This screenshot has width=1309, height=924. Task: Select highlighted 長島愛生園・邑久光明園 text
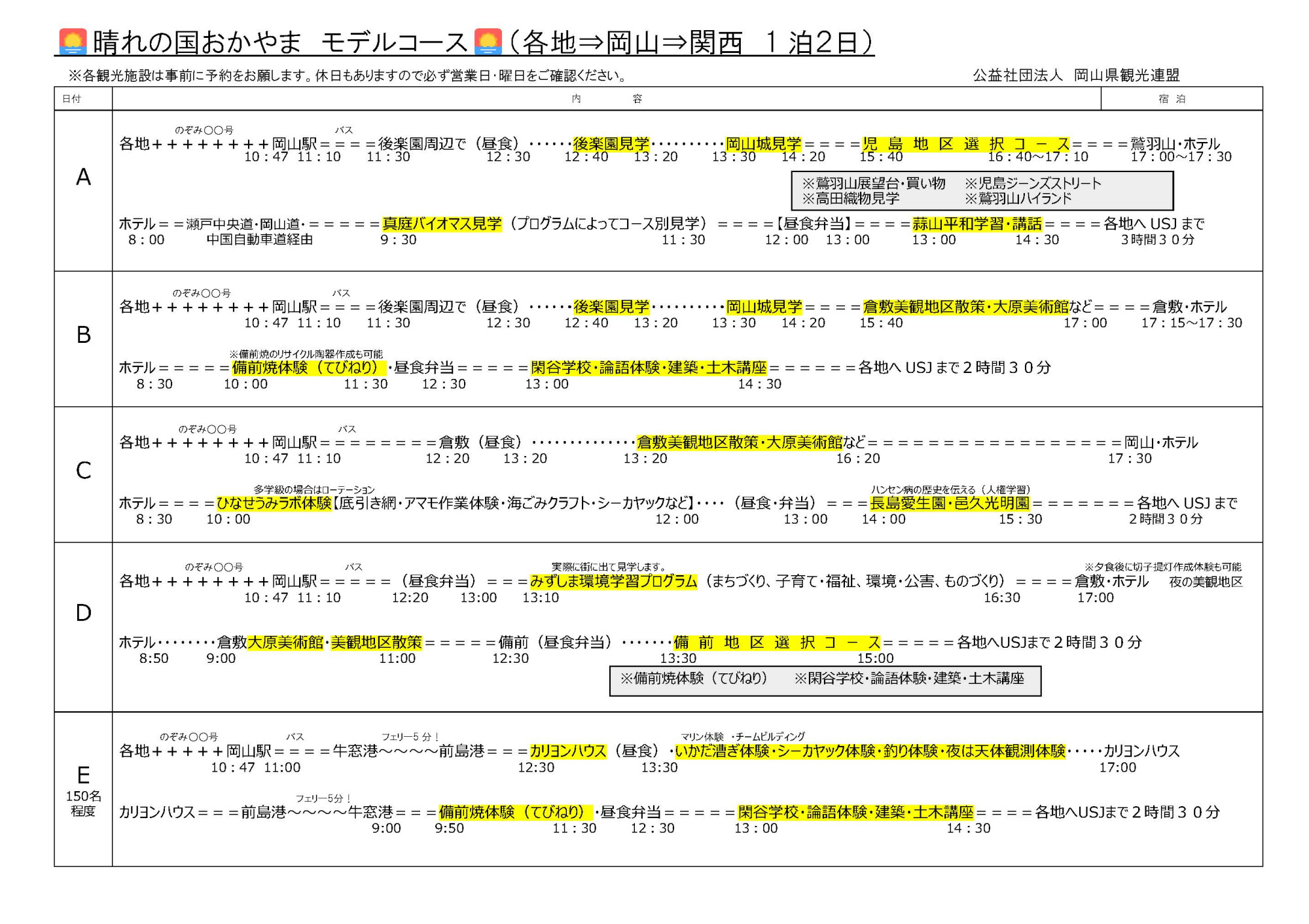(949, 503)
